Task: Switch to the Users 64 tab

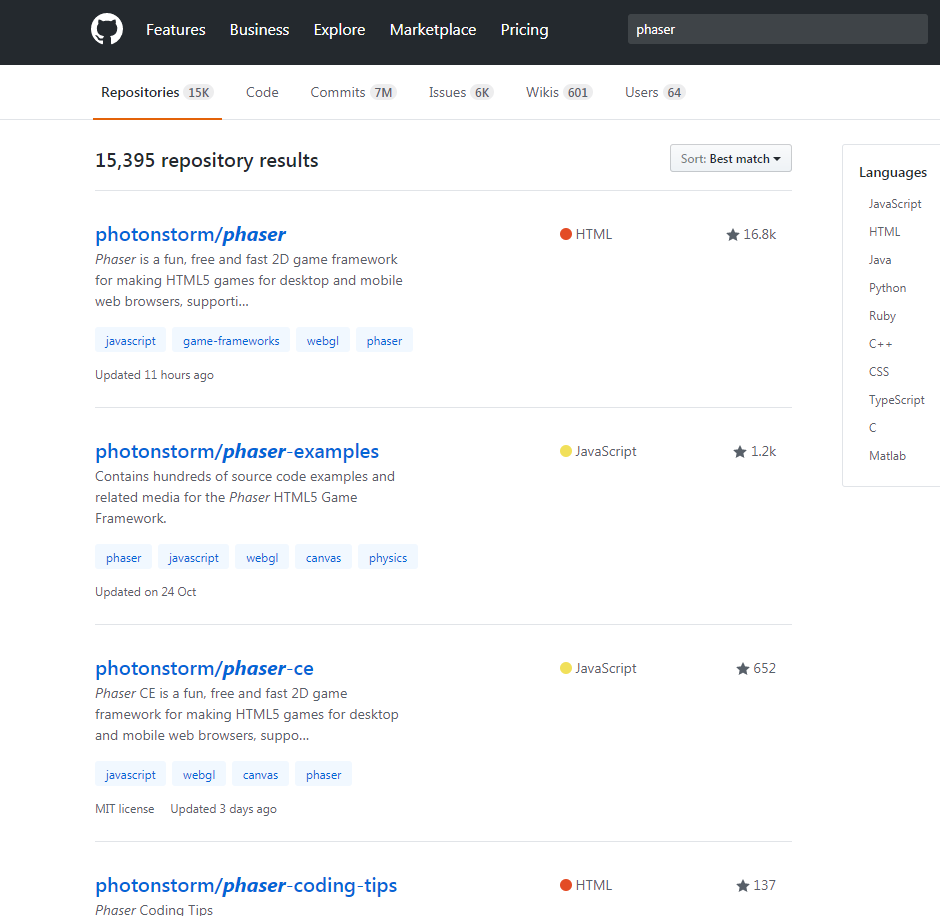Action: [x=655, y=92]
